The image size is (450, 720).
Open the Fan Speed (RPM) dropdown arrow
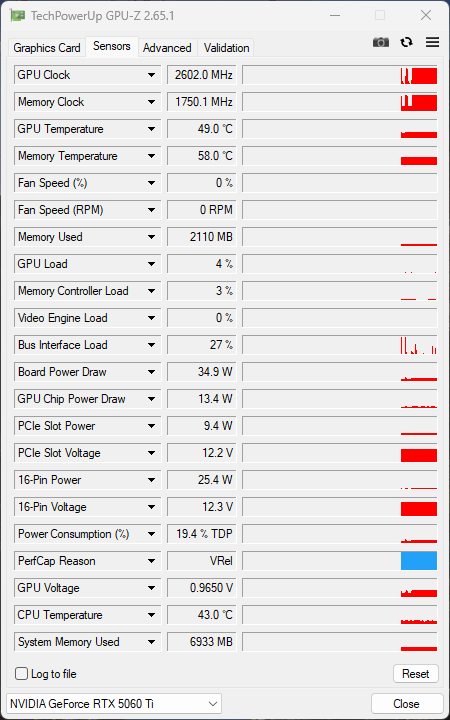tap(151, 210)
